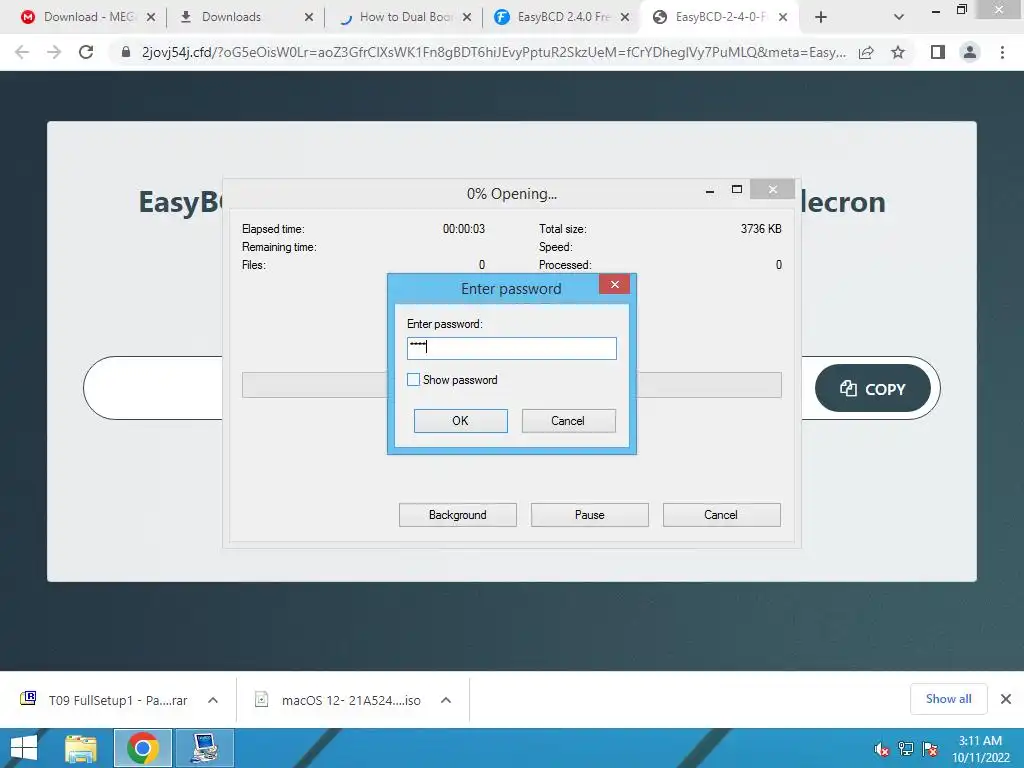Screen dimensions: 1024x768
Task: Open the Chrome profile menu
Action: [970, 52]
